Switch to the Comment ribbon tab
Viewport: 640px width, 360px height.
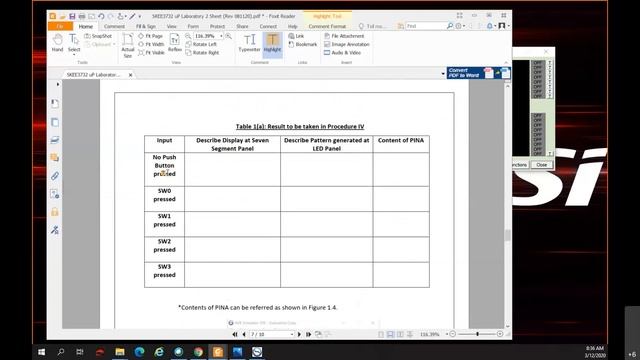click(114, 26)
